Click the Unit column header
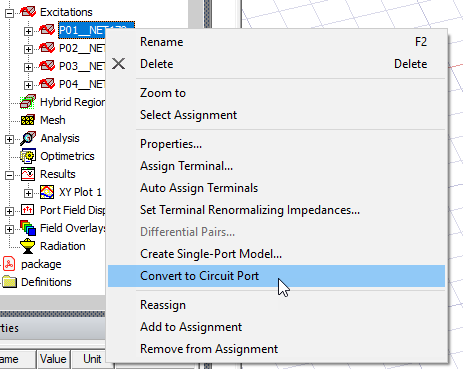 tap(92, 359)
